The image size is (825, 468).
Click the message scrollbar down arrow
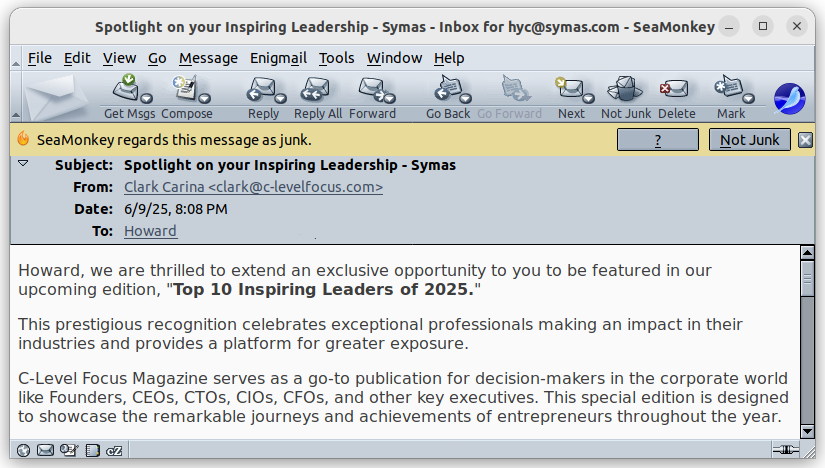coord(807,431)
